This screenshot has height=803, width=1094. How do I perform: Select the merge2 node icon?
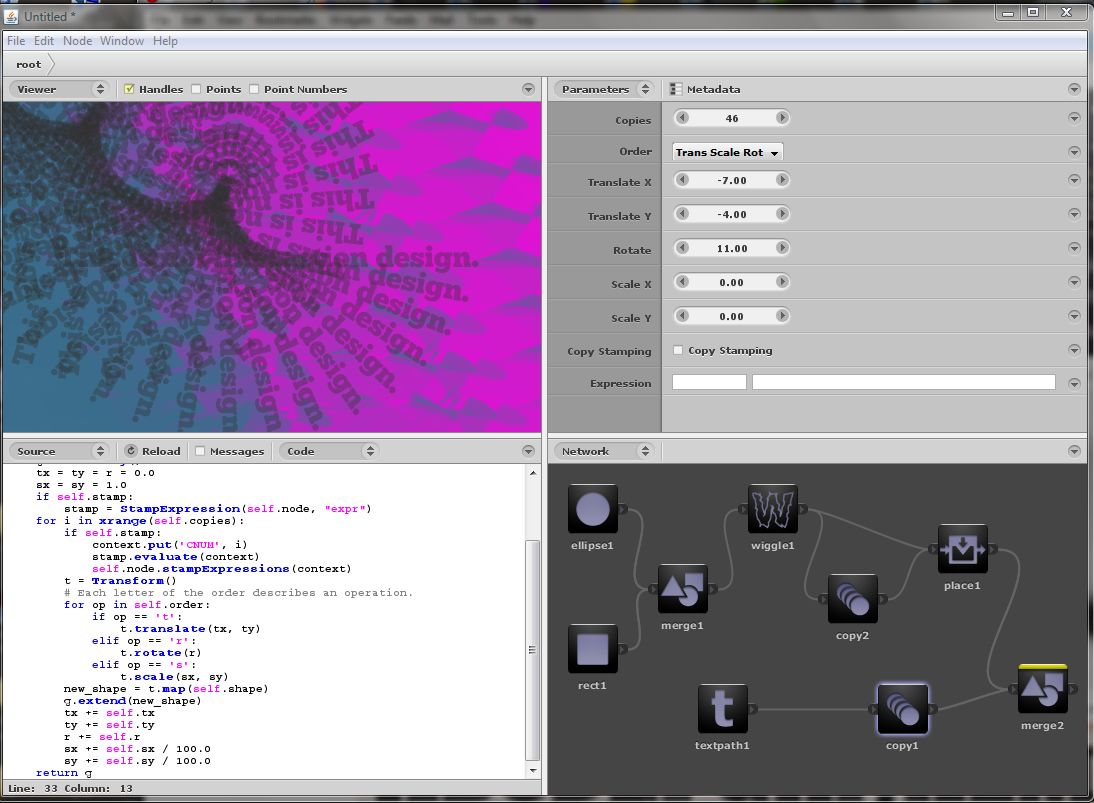click(1042, 690)
